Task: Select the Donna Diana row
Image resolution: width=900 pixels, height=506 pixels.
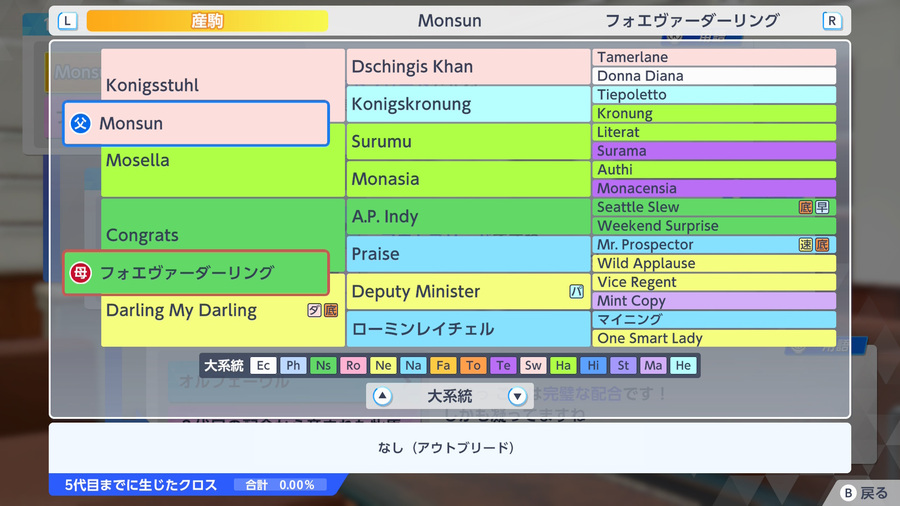Action: click(714, 76)
